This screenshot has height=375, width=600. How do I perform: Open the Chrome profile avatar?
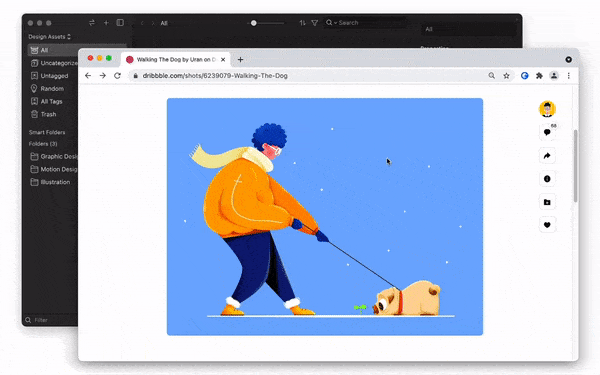click(554, 76)
